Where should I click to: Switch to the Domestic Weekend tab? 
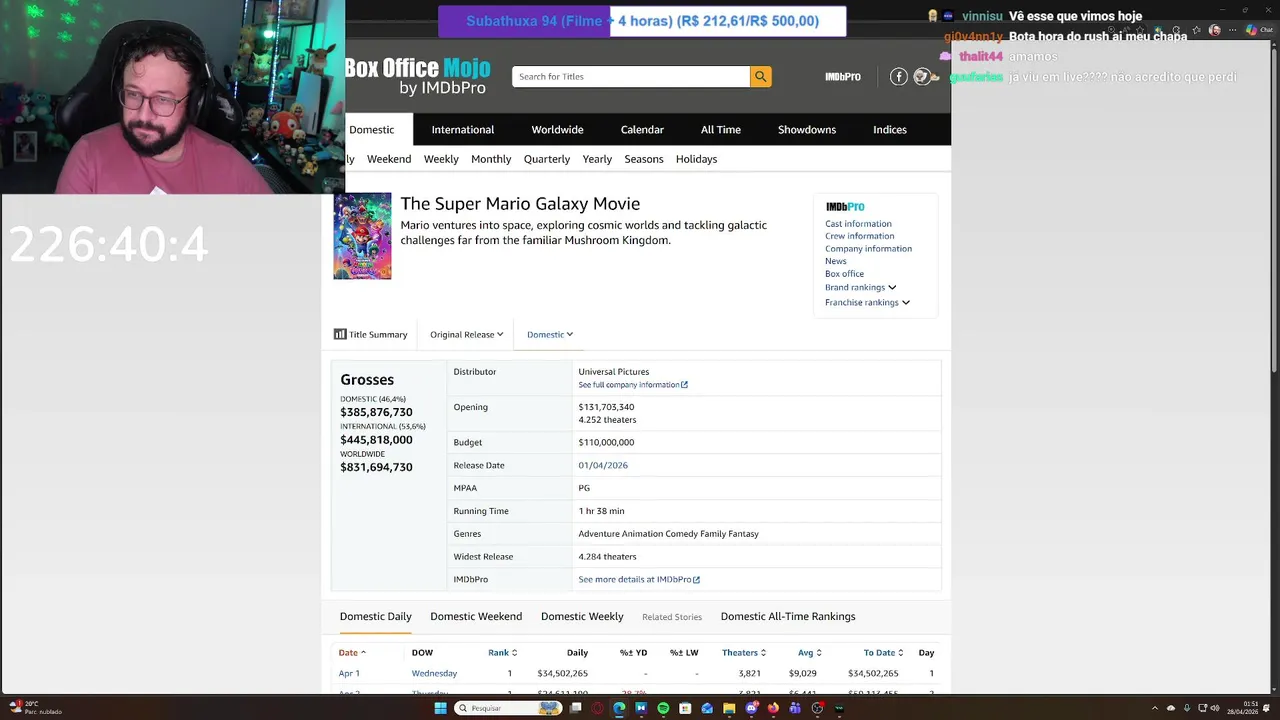coord(476,617)
